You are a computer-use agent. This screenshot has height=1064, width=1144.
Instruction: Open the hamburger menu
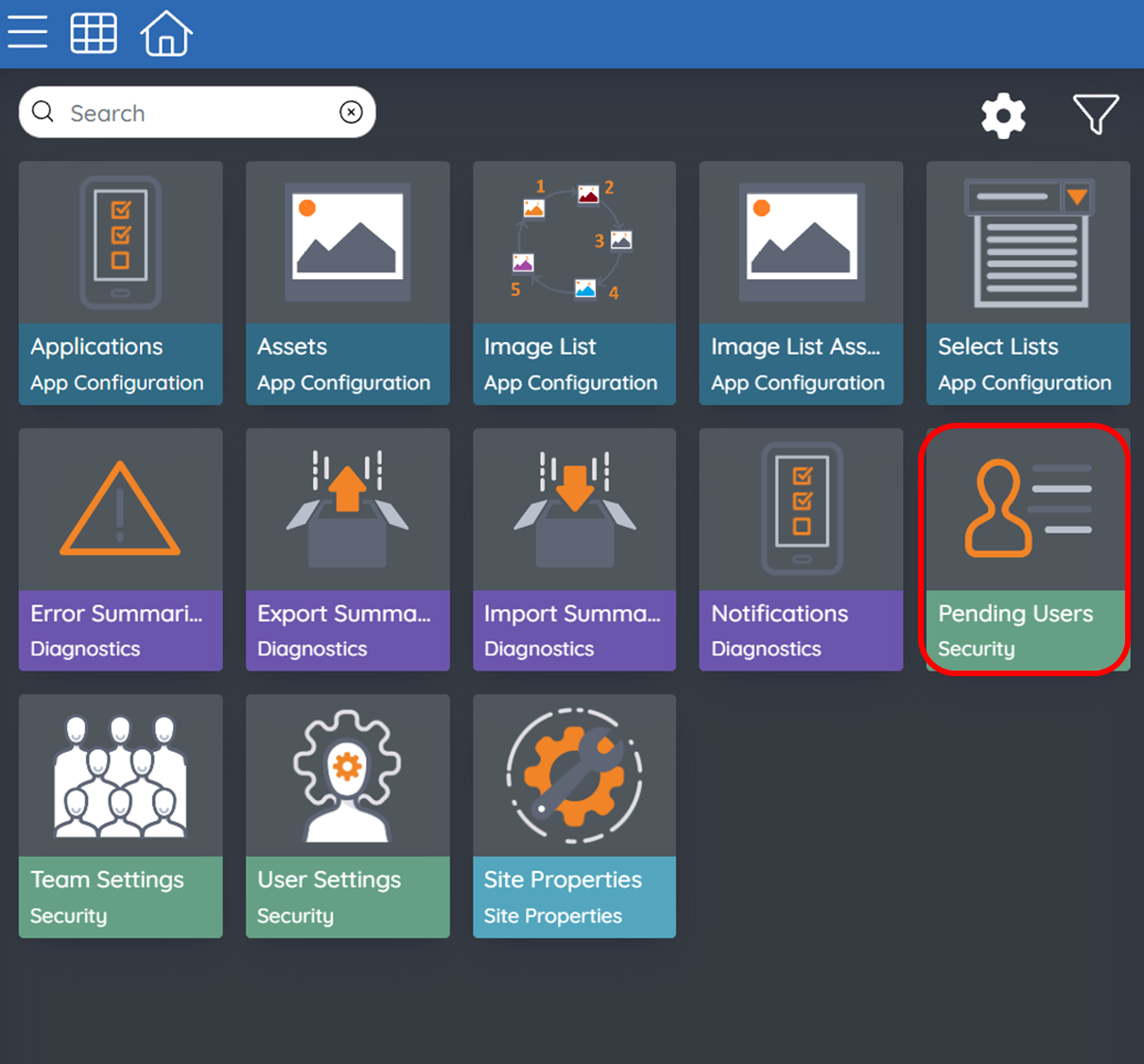(27, 32)
